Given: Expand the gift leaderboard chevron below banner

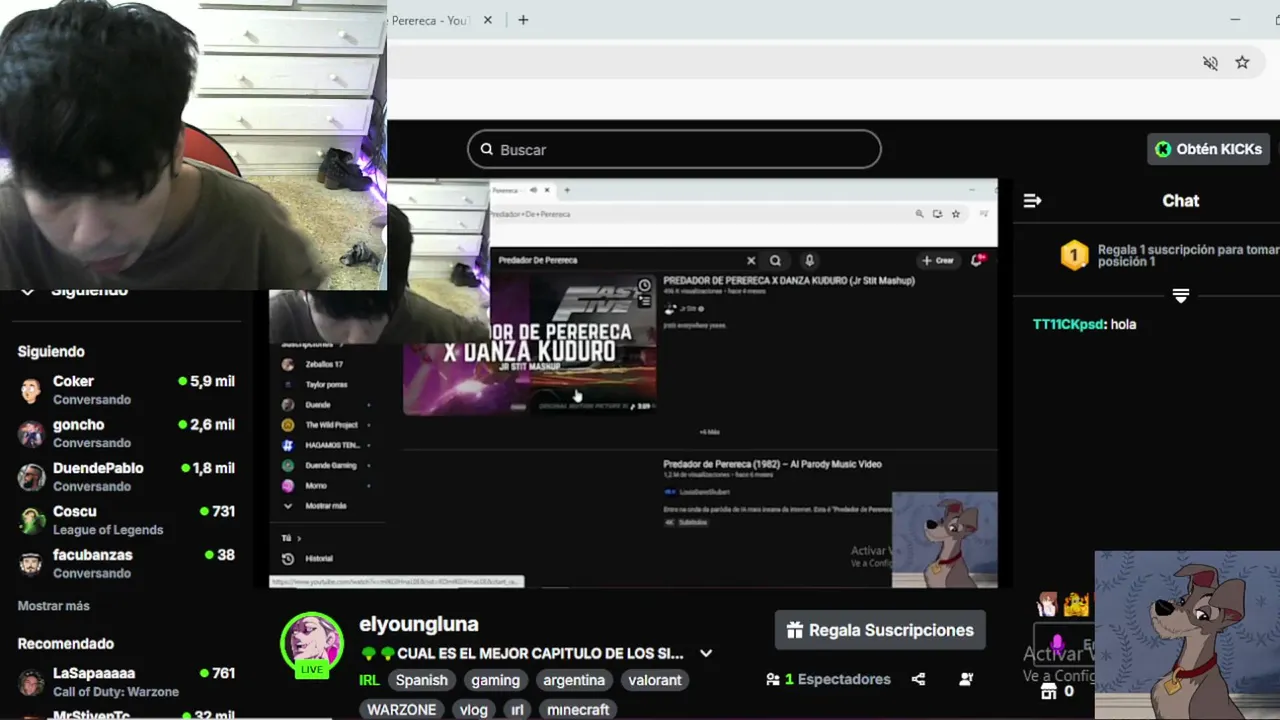Looking at the screenshot, I should [x=1181, y=296].
